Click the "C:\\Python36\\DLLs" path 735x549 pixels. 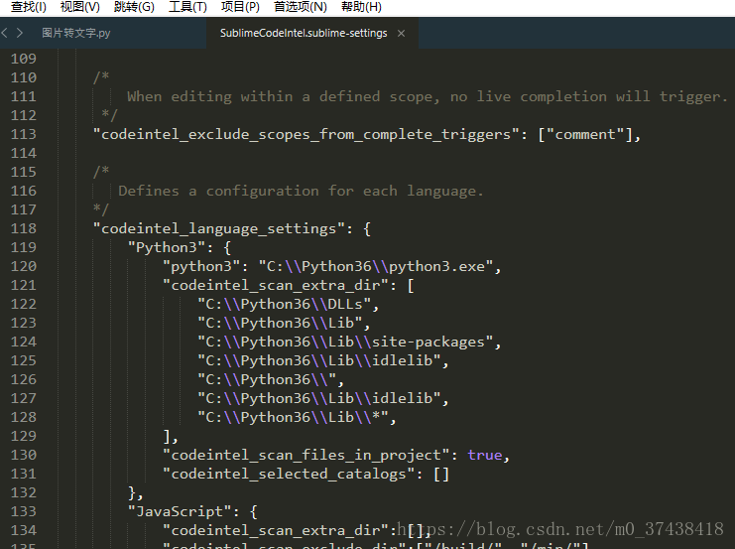(284, 304)
